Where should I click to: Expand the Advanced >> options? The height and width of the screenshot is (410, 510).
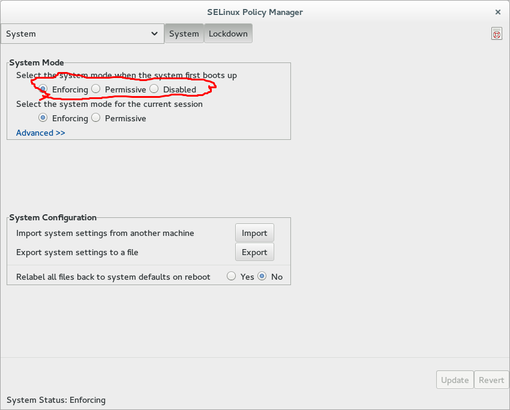40,133
